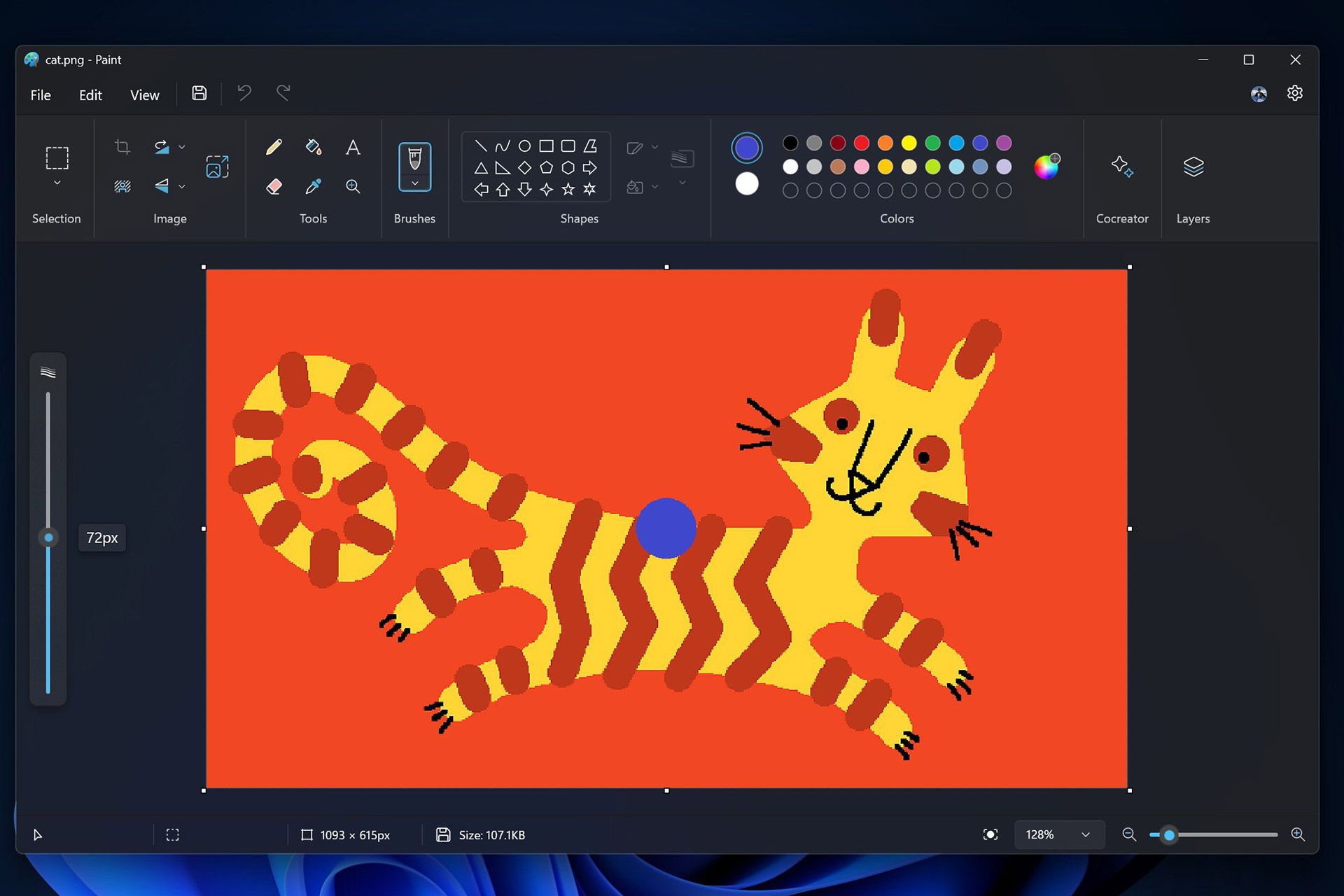
Task: Open the Edit menu
Action: pos(90,94)
